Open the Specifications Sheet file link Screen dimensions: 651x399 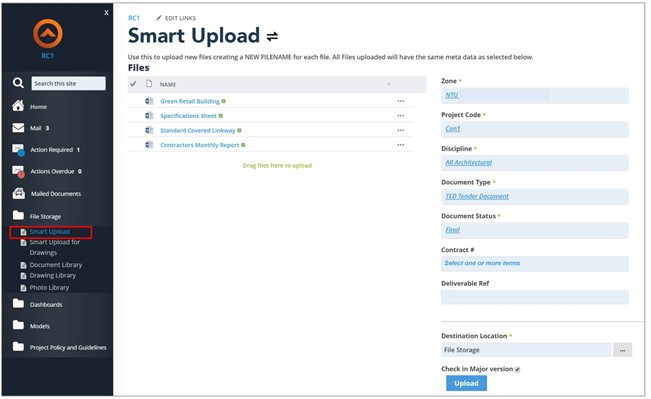click(x=188, y=116)
